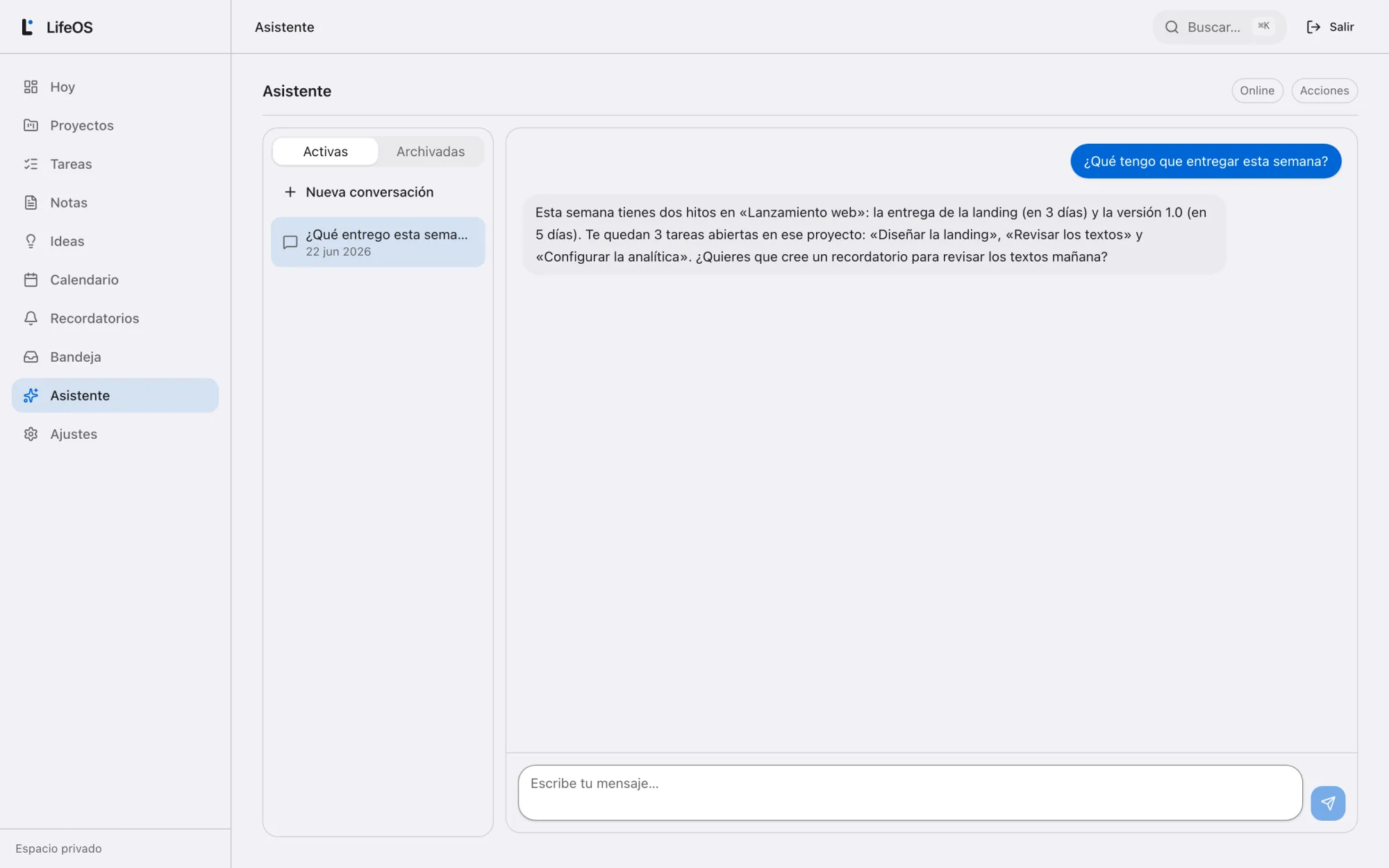Click the Asistente breadcrumb in top bar
Viewport: 1389px width, 868px height.
[x=284, y=27]
